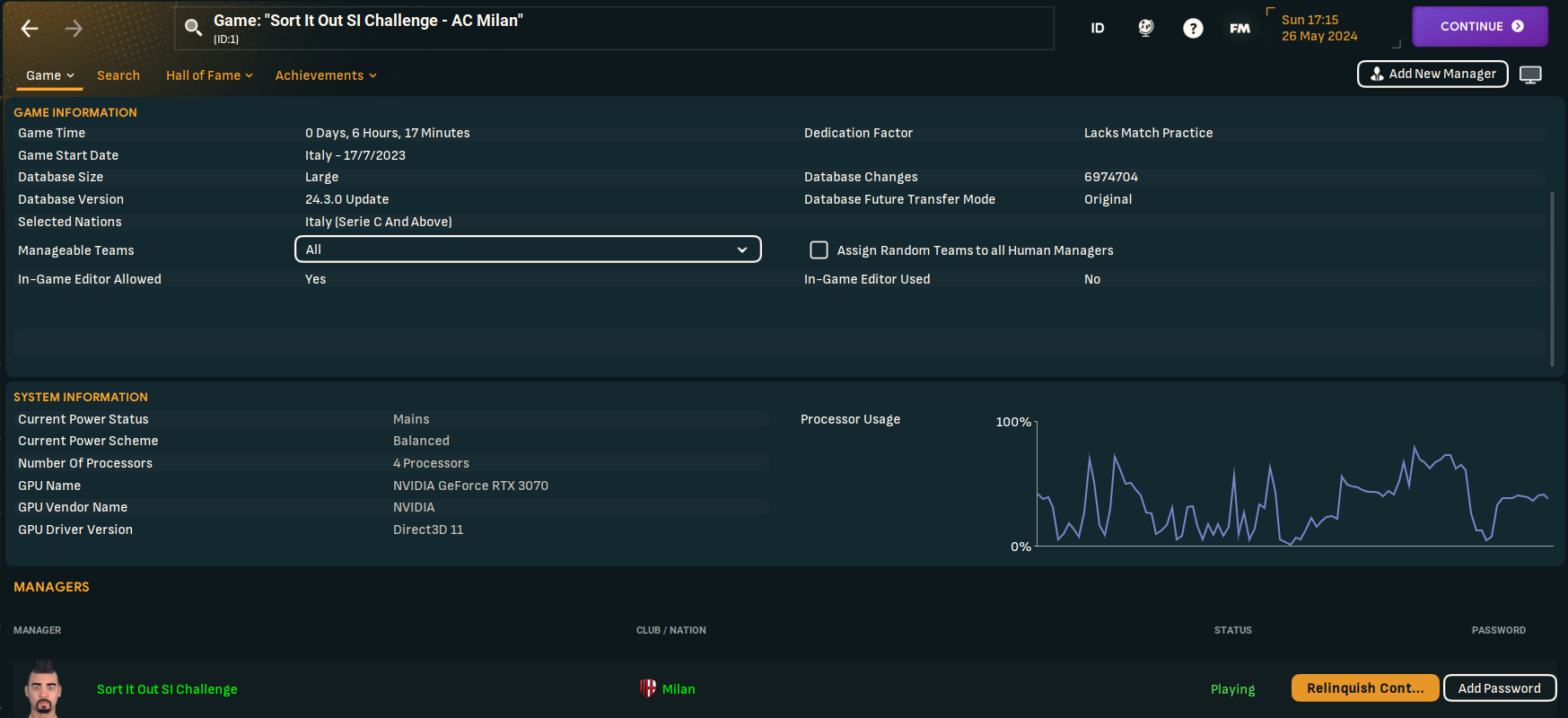1568x718 pixels.
Task: Go back with the left arrow
Action: click(30, 29)
